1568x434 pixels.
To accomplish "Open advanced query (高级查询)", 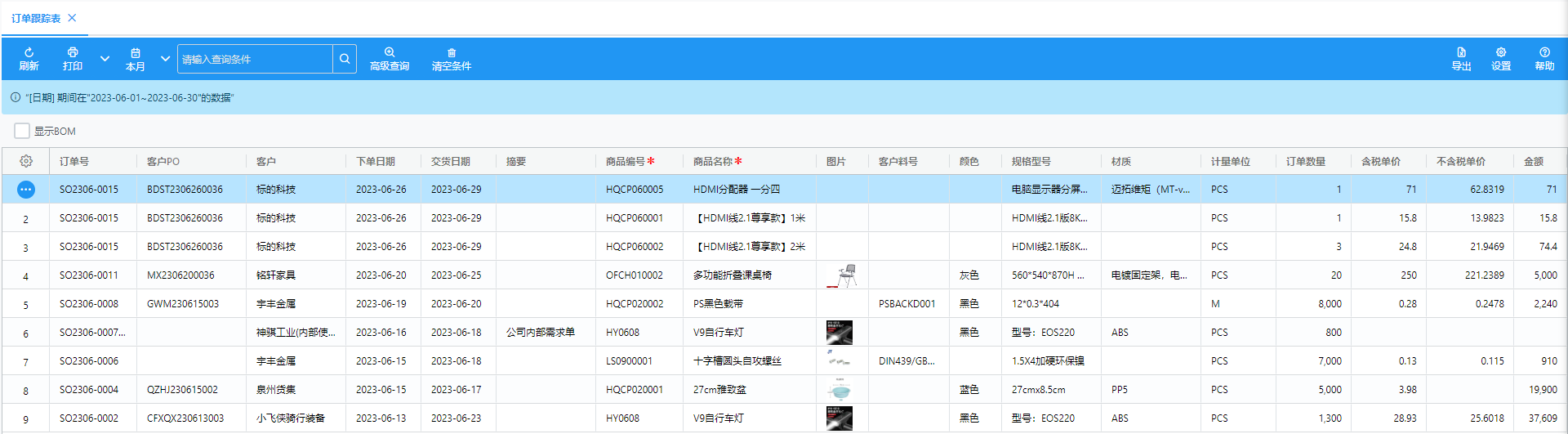I will tap(390, 53).
